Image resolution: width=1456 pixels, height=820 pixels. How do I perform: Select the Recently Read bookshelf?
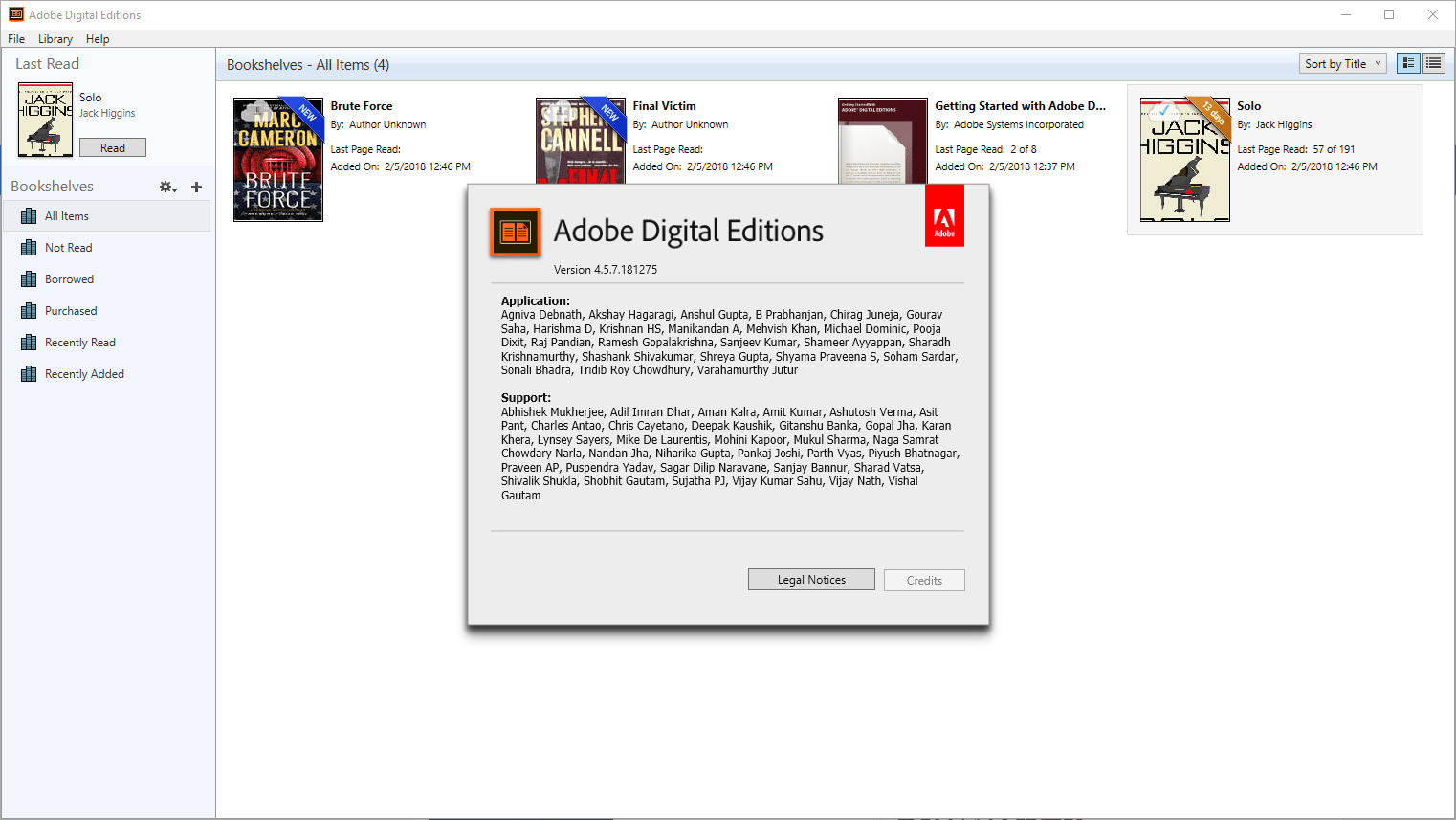(x=106, y=343)
